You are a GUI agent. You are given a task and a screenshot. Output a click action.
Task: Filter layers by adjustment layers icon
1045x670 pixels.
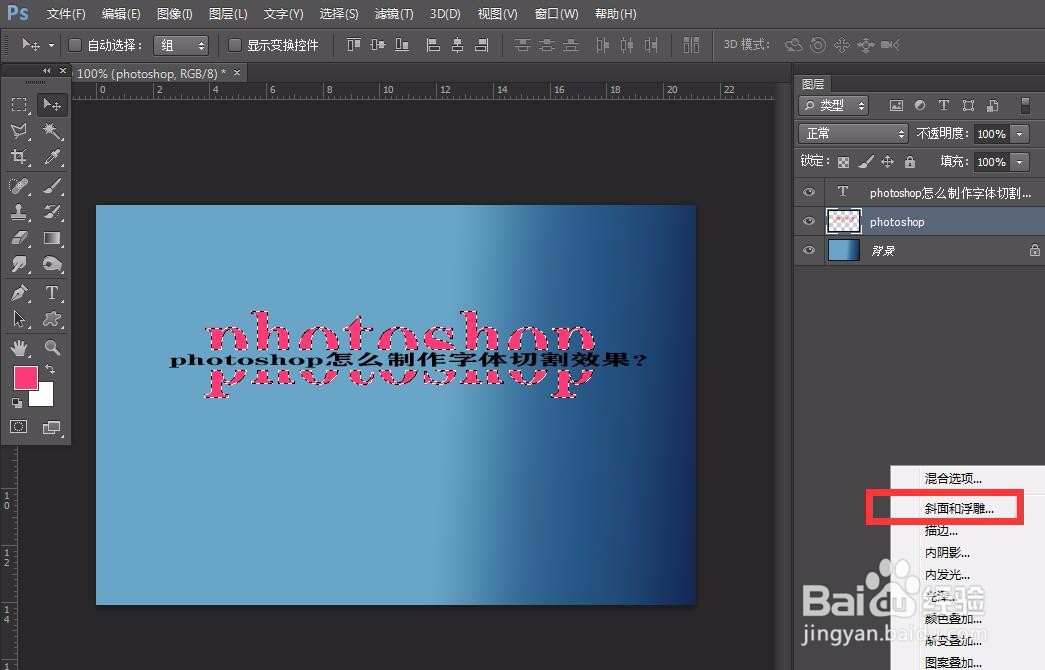pyautogui.click(x=920, y=105)
